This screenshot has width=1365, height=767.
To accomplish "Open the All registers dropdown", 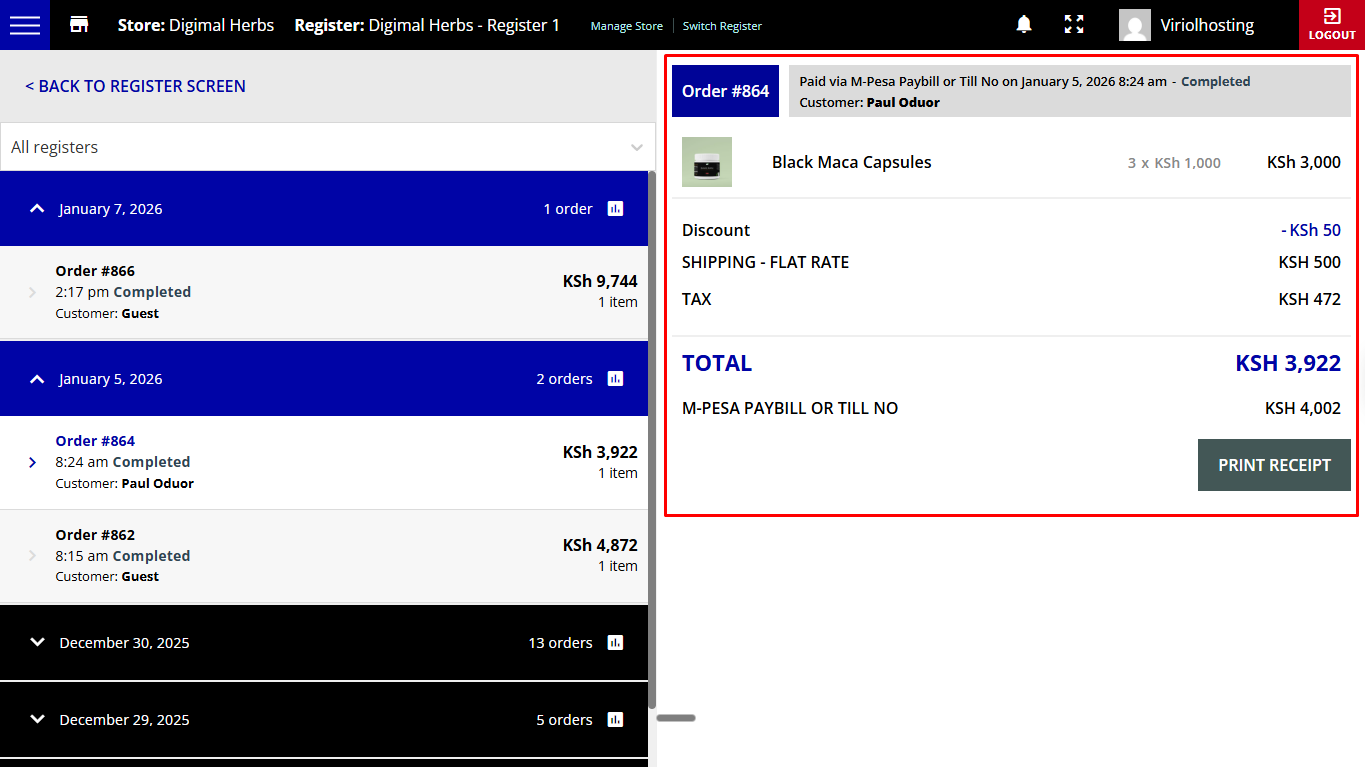I will [327, 147].
